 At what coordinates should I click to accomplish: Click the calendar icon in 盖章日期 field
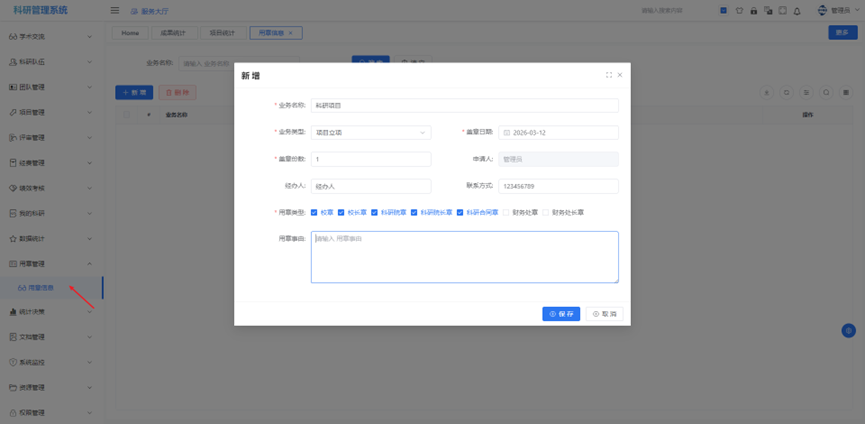pos(507,132)
